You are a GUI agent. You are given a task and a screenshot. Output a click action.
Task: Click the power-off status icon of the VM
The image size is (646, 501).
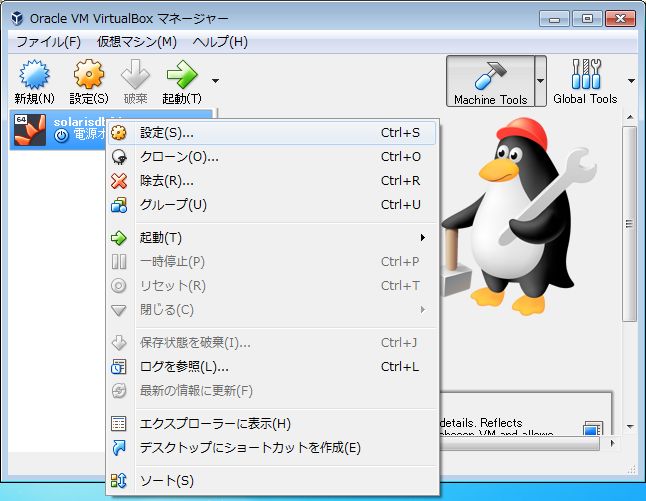pos(61,135)
